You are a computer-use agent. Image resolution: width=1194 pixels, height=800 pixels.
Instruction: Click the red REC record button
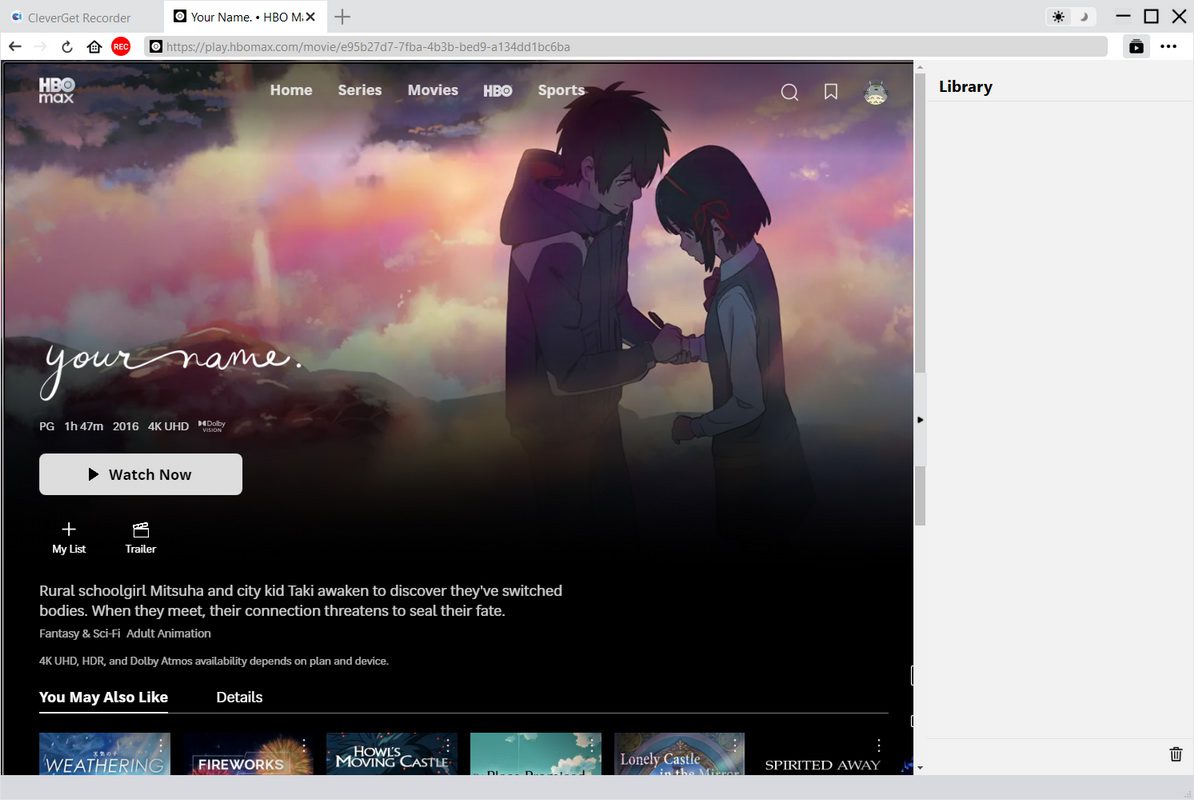[121, 46]
